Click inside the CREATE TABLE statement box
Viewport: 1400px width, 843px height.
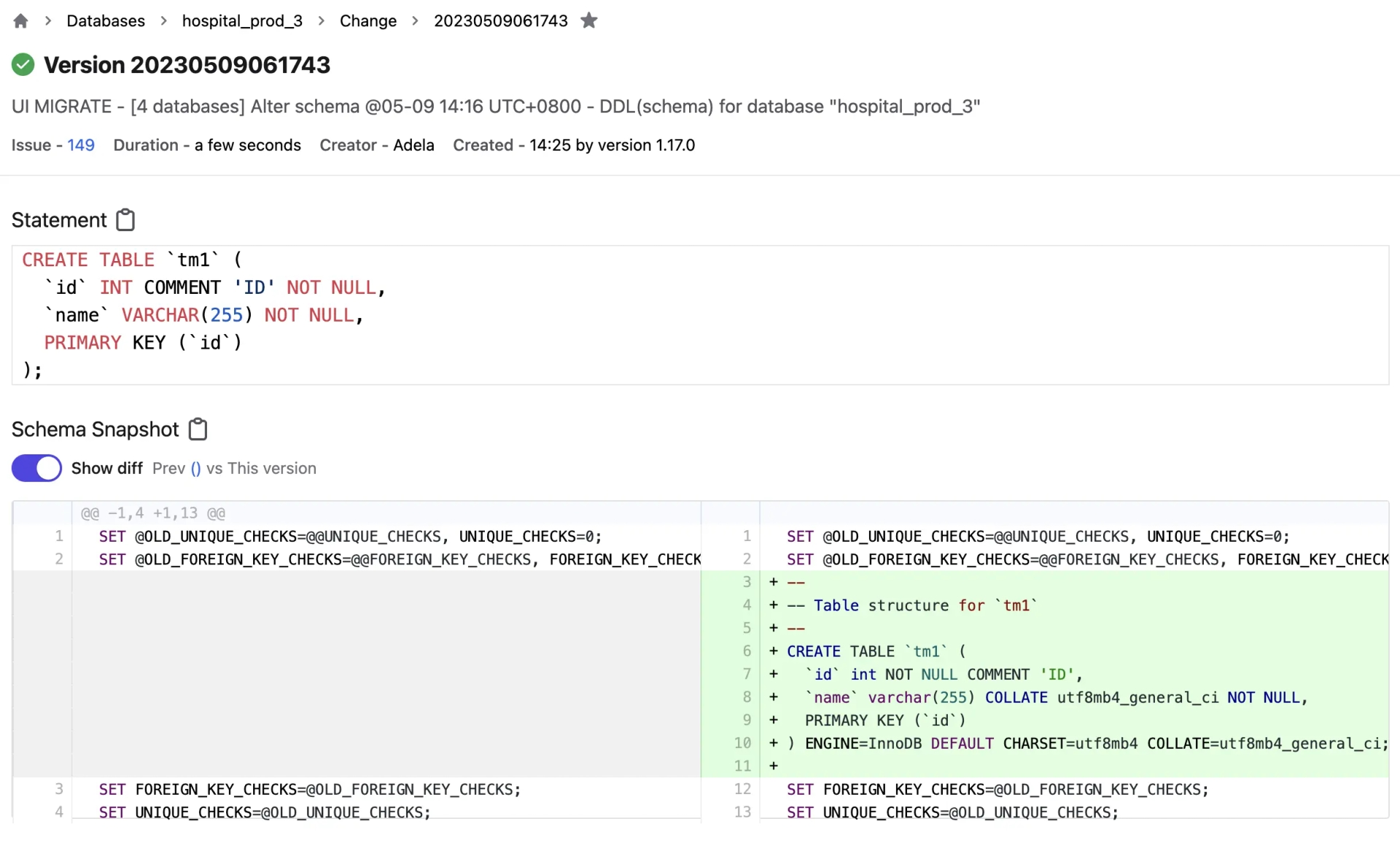pos(700,315)
